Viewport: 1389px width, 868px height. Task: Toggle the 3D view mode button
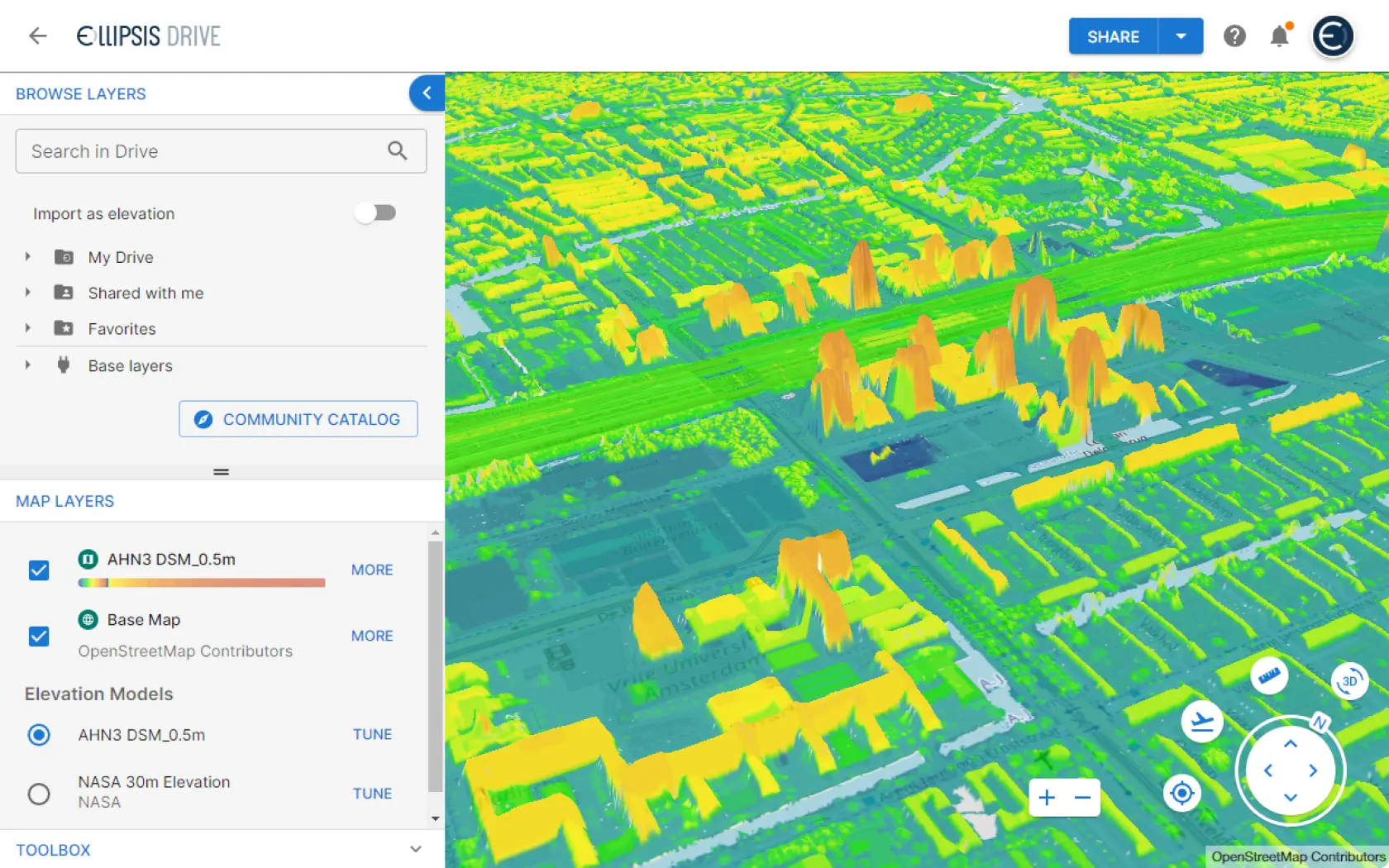pos(1349,682)
